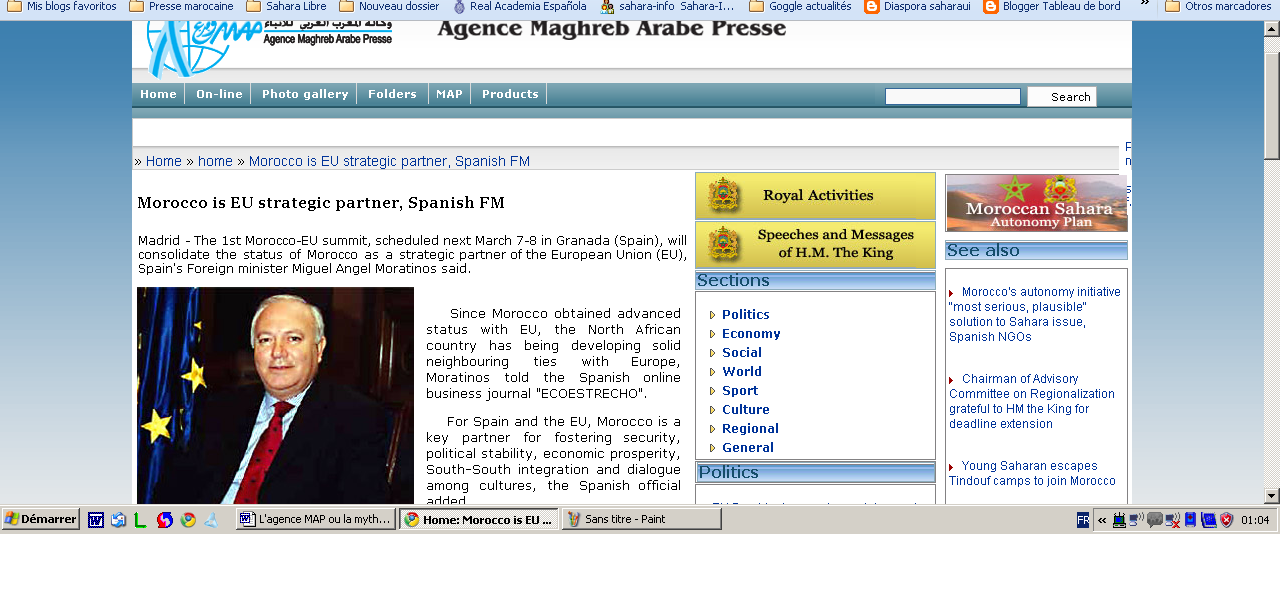Show hidden bookmarks with the chevron

click(1145, 5)
